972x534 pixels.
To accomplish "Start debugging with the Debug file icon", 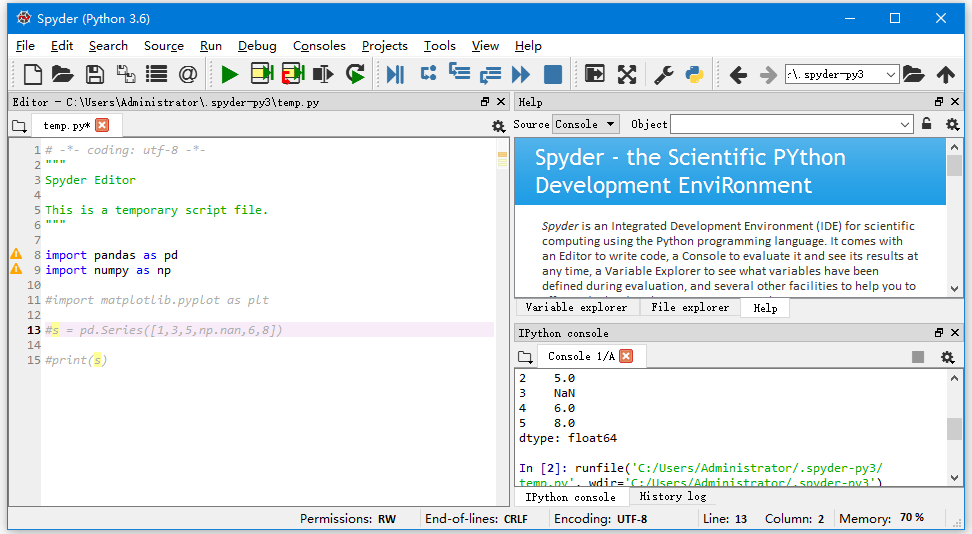I will (x=395, y=74).
